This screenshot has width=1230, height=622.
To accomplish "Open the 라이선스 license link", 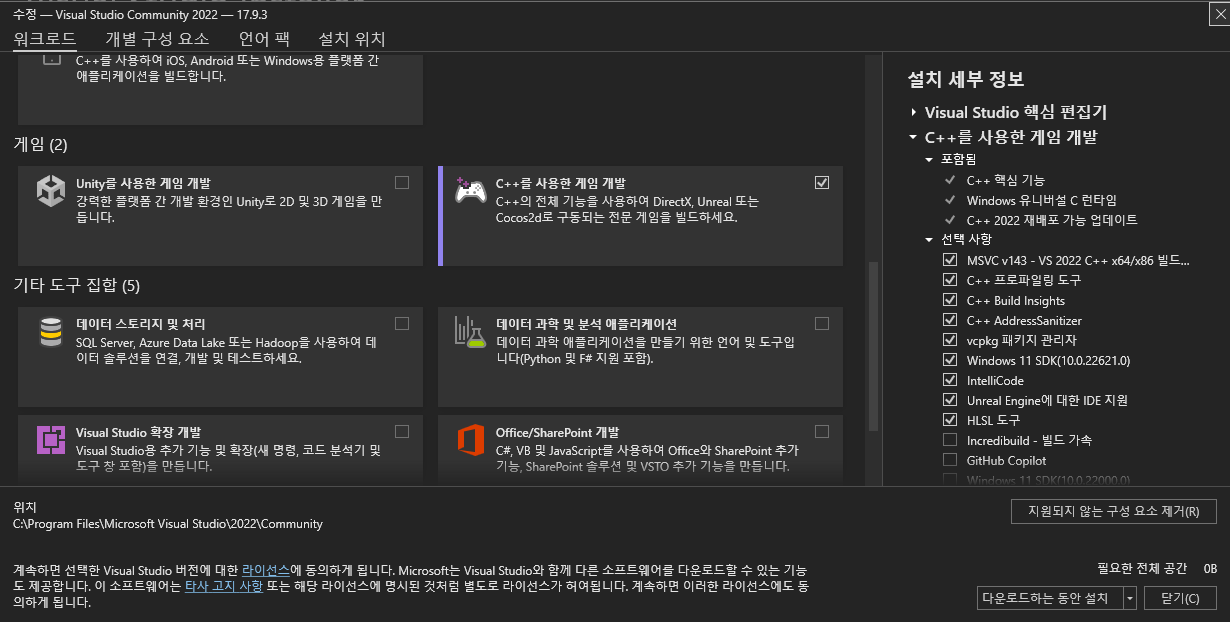I will pyautogui.click(x=265, y=569).
